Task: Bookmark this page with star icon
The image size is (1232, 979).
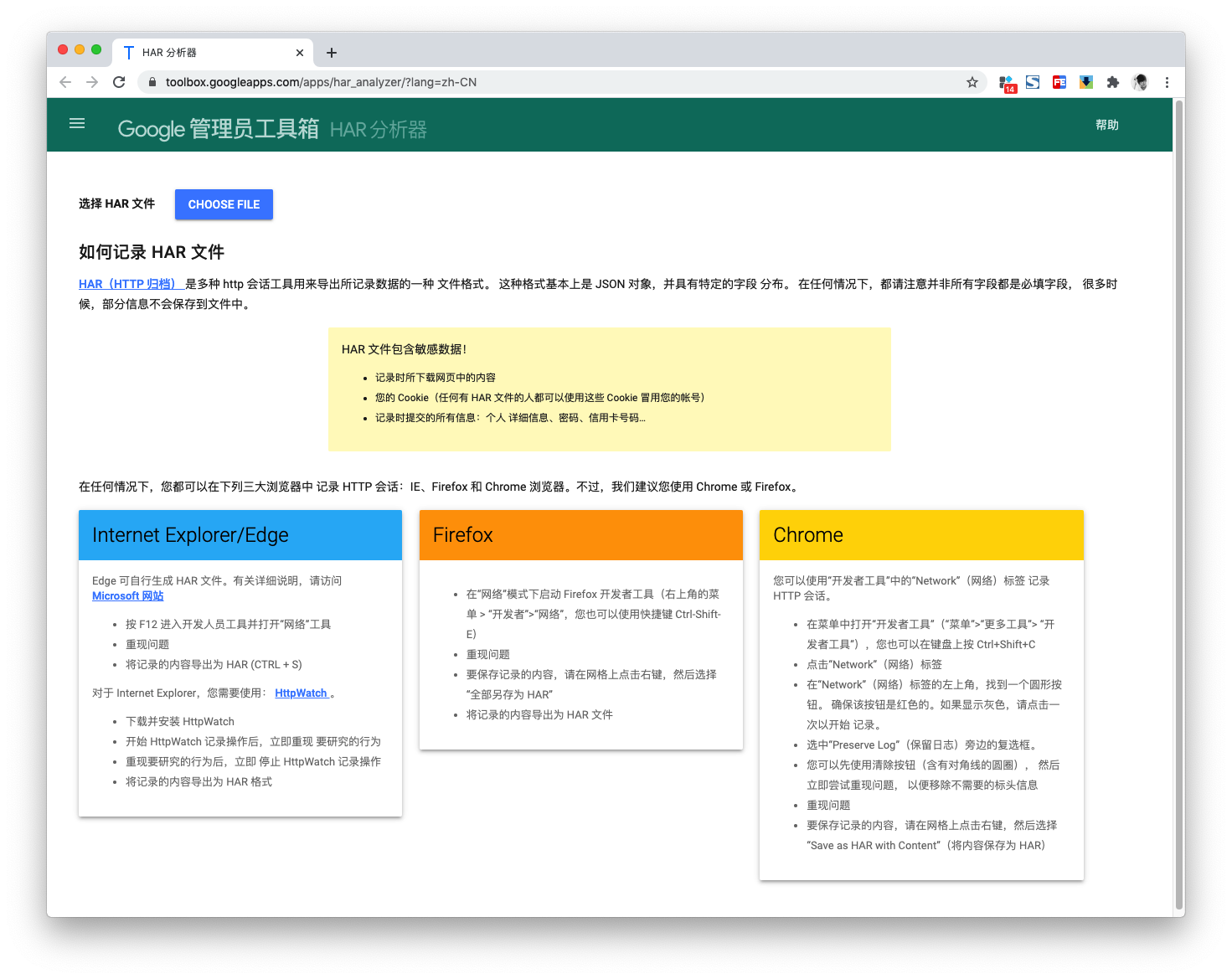Action: [972, 82]
